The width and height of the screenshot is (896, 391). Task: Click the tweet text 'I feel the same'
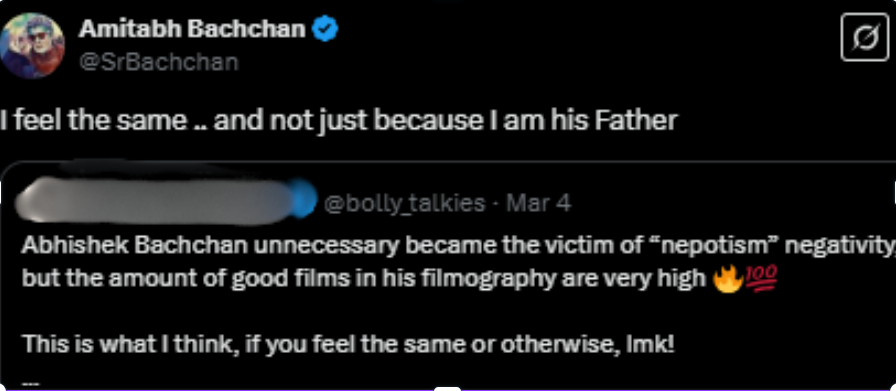point(93,121)
